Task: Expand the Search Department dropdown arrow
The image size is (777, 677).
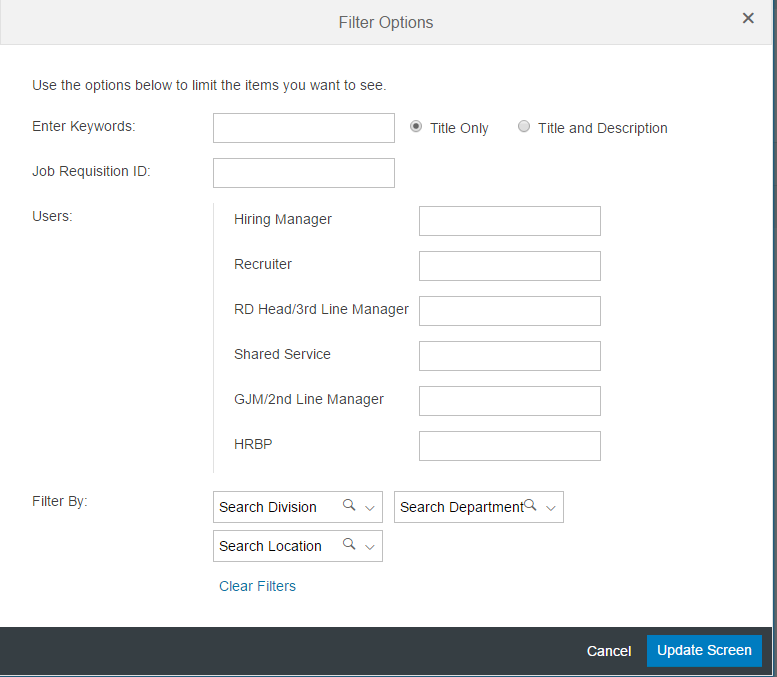Action: pyautogui.click(x=551, y=508)
